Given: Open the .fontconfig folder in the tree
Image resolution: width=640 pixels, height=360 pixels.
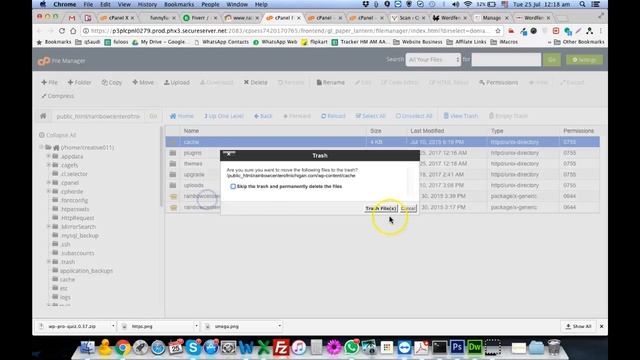Looking at the screenshot, I should coord(73,200).
